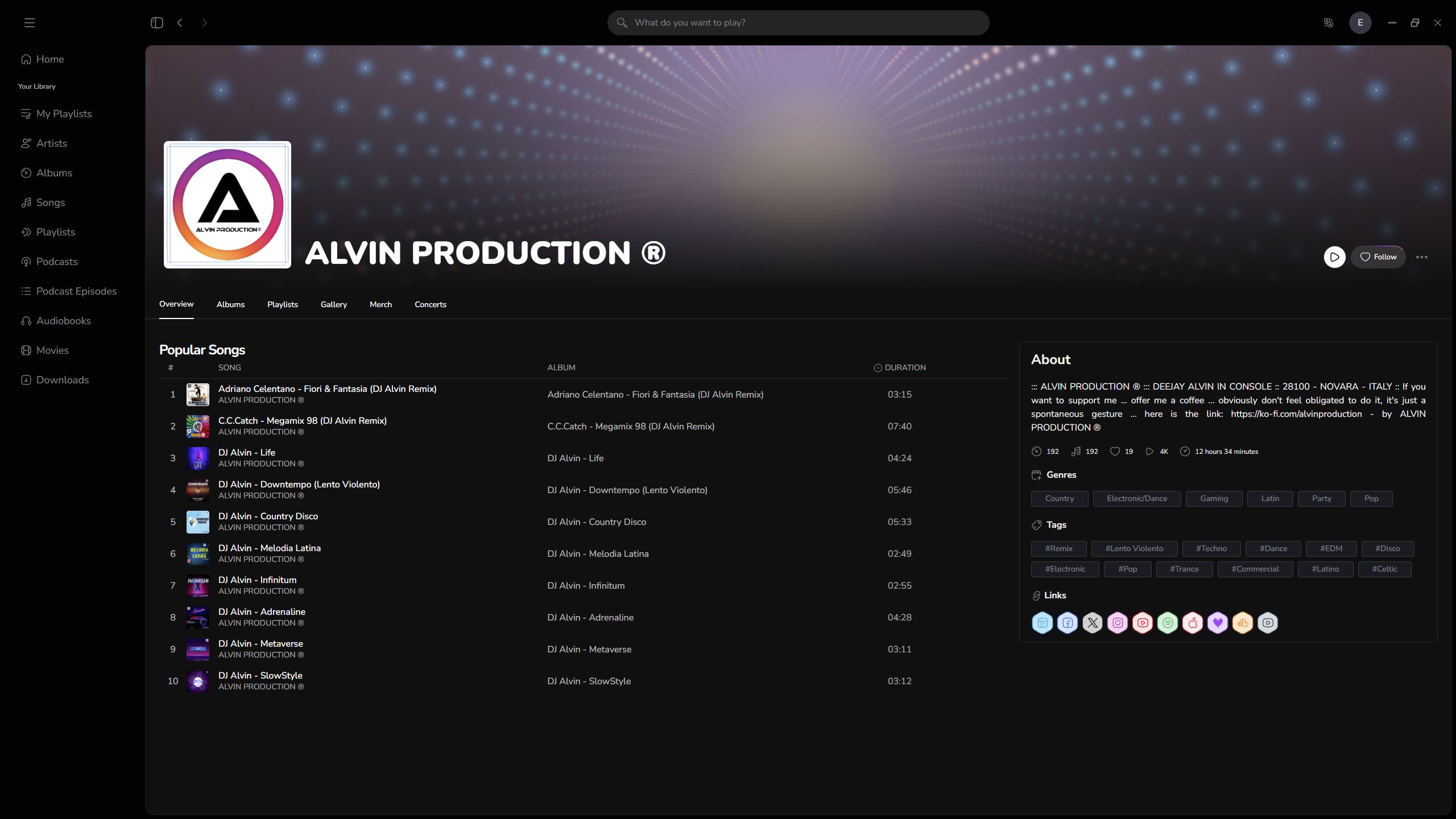Switch to the artist Playlists tab

(283, 304)
